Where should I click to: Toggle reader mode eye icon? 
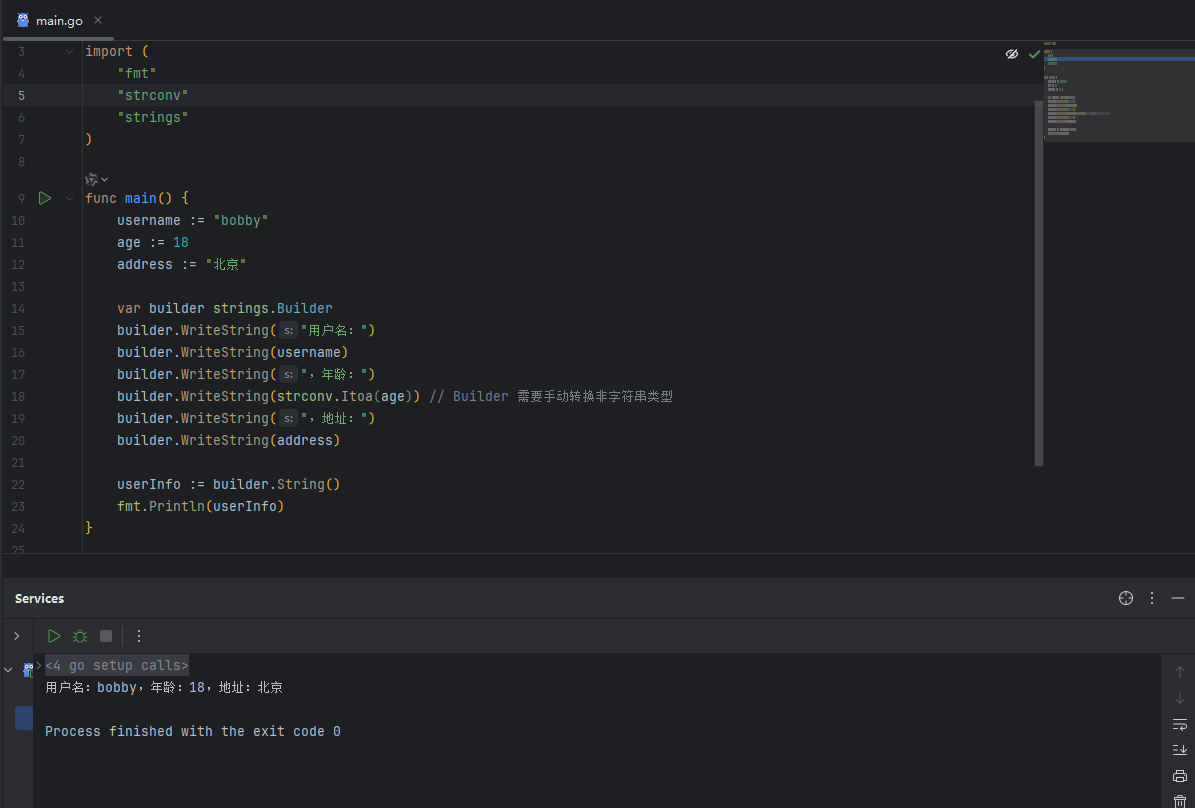pyautogui.click(x=1011, y=54)
